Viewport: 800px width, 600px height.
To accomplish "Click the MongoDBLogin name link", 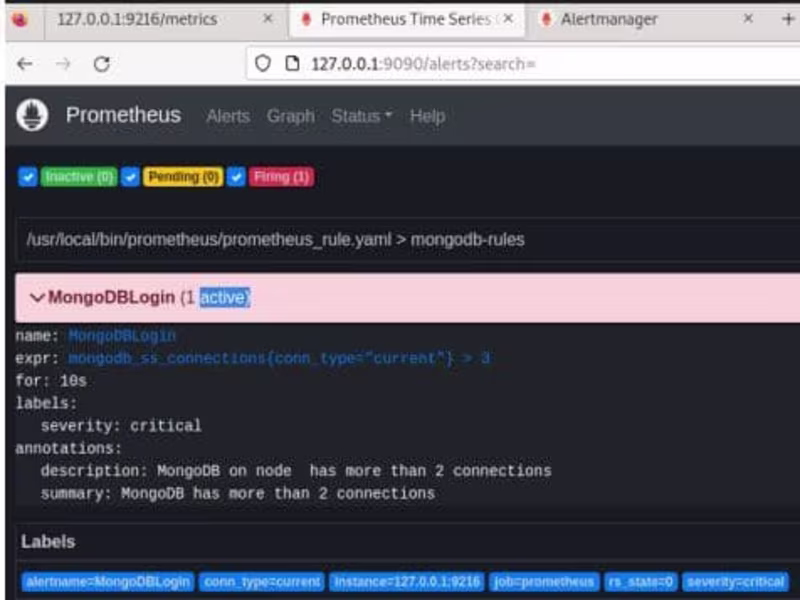I will (x=122, y=336).
